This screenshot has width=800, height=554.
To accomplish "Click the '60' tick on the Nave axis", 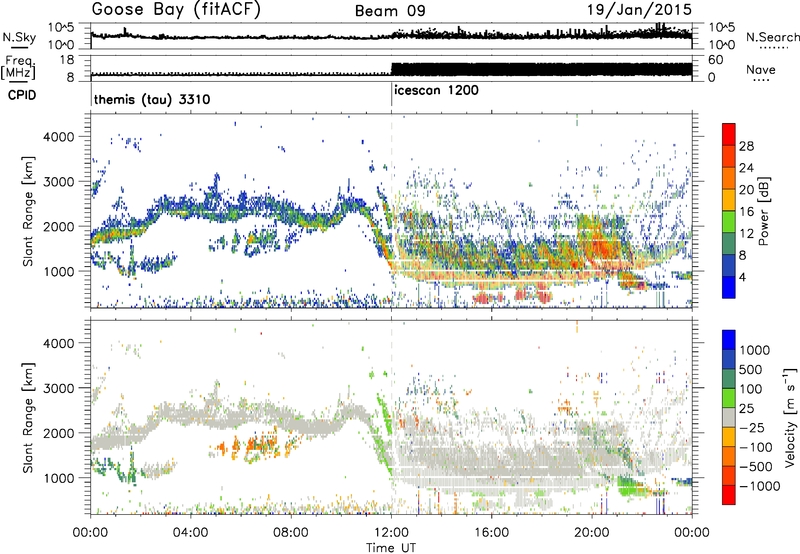I will click(716, 60).
